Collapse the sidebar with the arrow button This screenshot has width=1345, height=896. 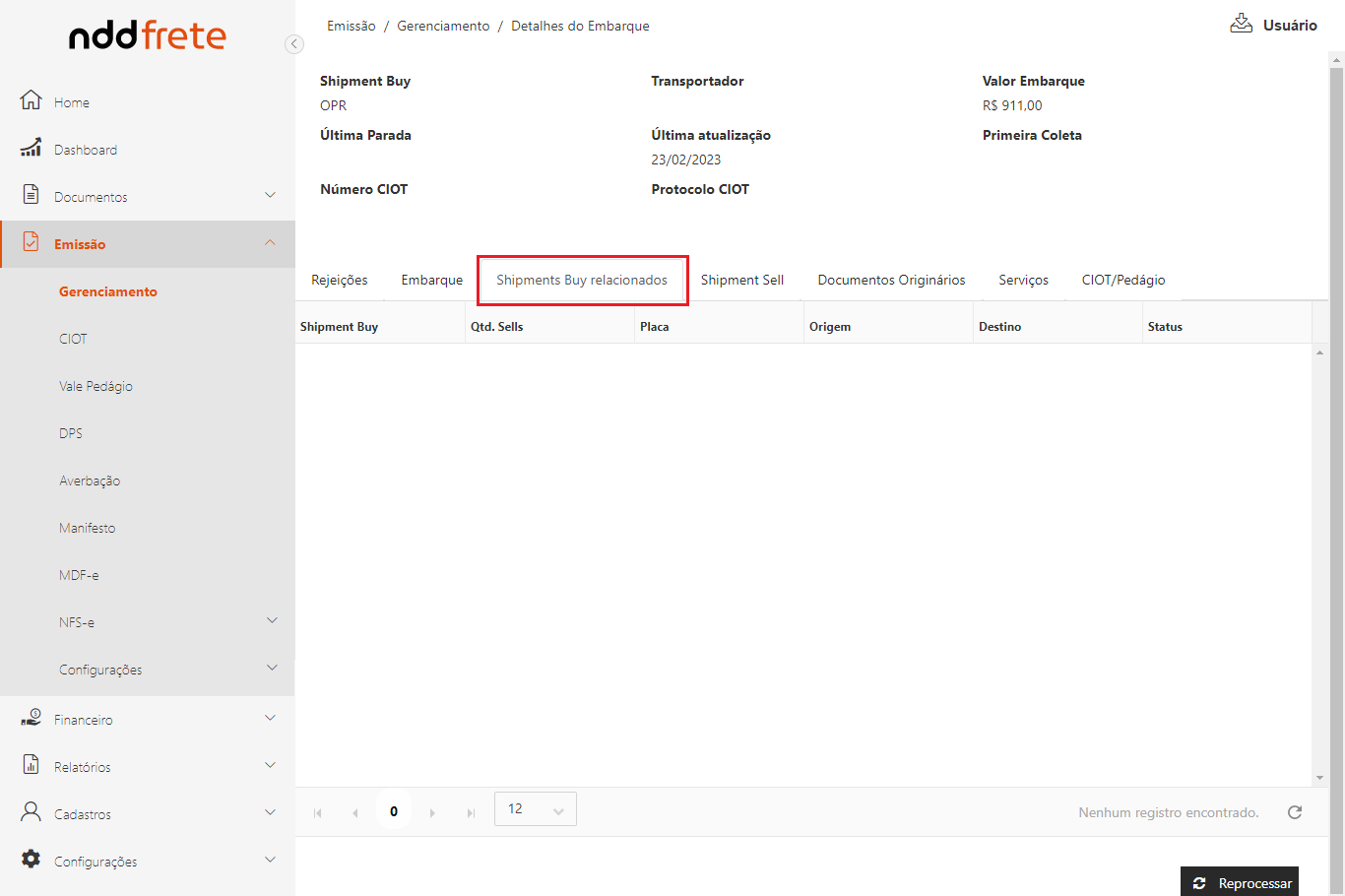(x=293, y=44)
